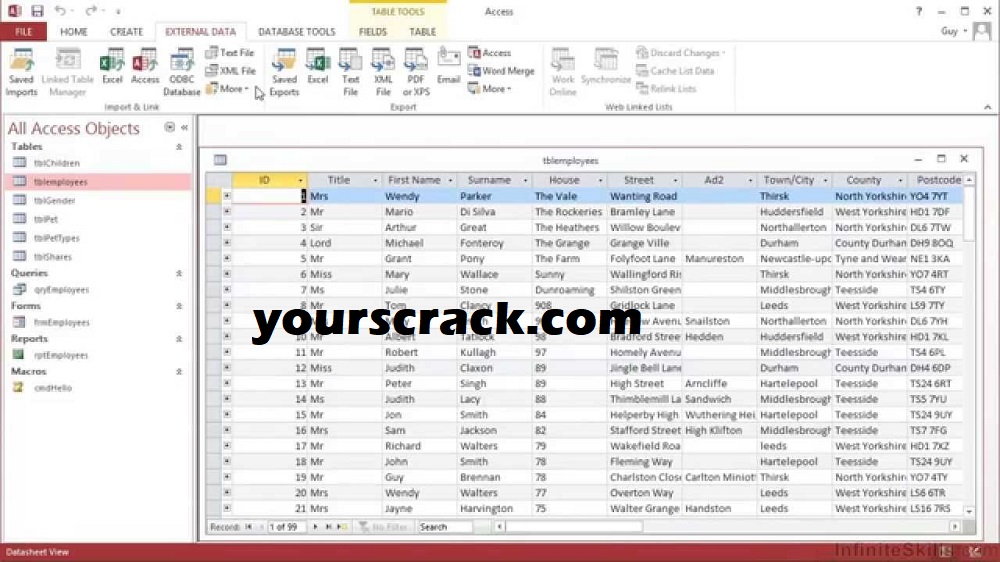1000x562 pixels.
Task: Open the FILE tab
Action: 23,31
